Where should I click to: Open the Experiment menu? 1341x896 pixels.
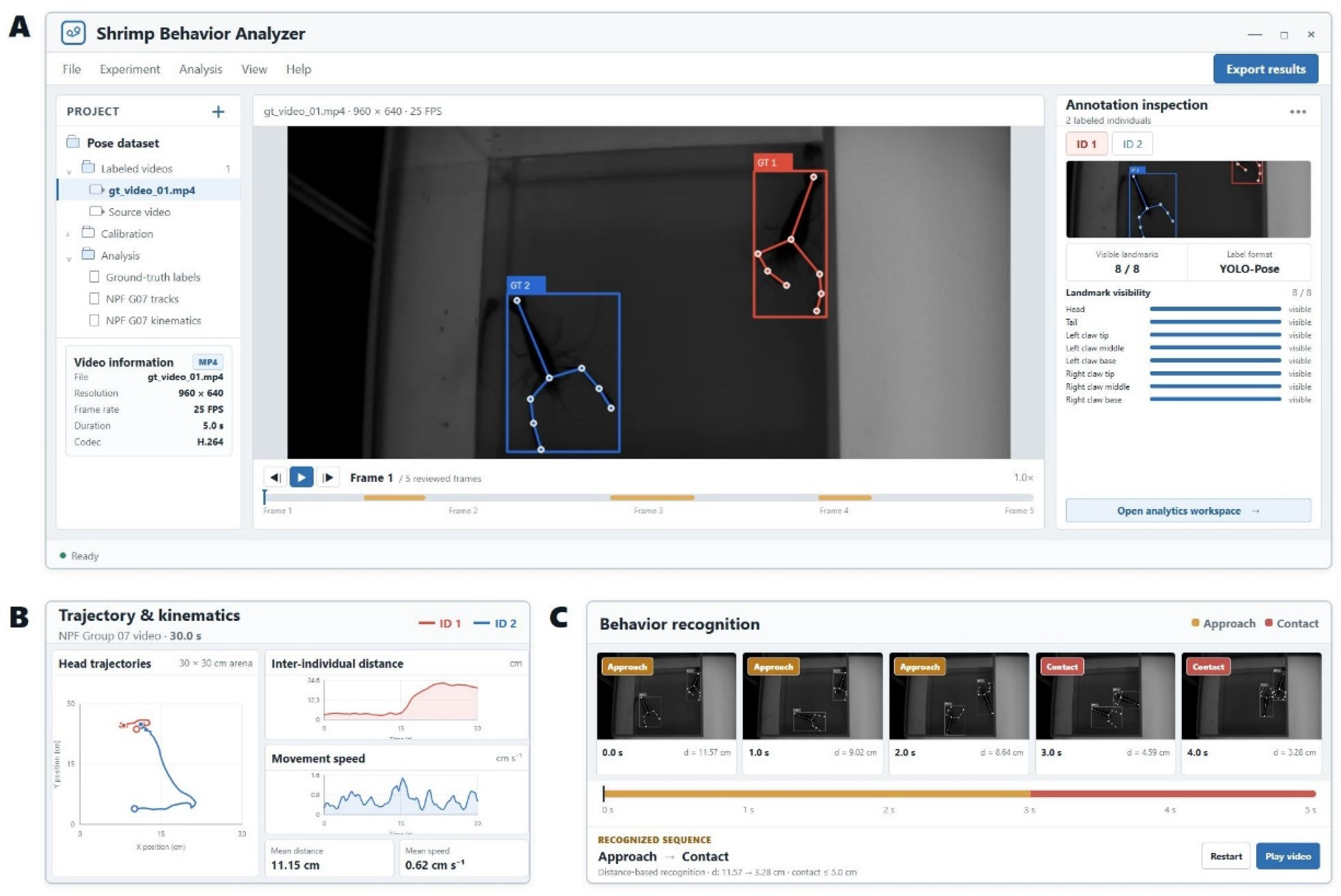130,69
